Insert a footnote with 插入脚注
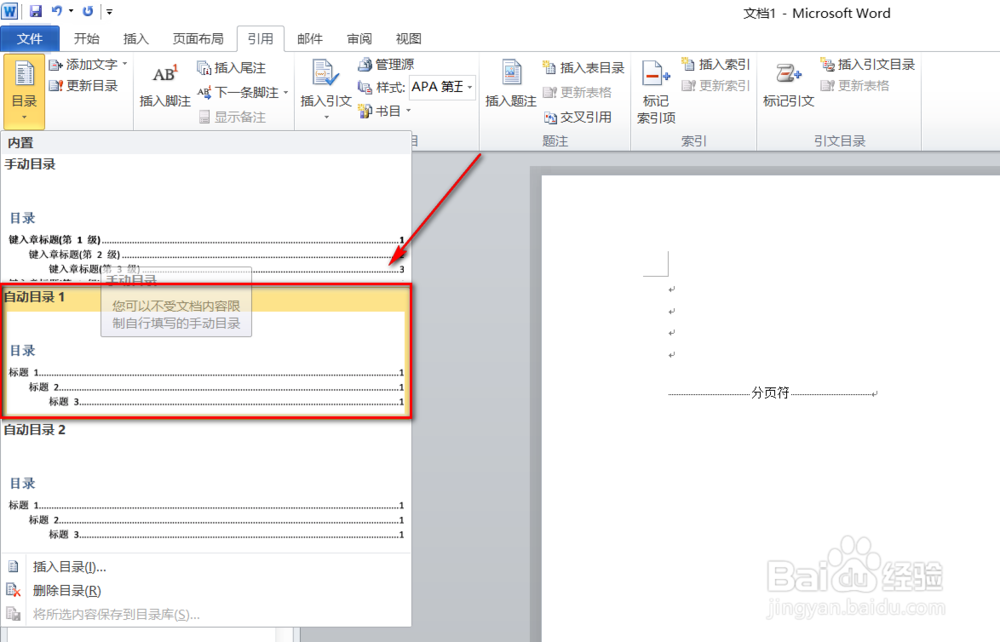The image size is (1000, 642). [165, 86]
